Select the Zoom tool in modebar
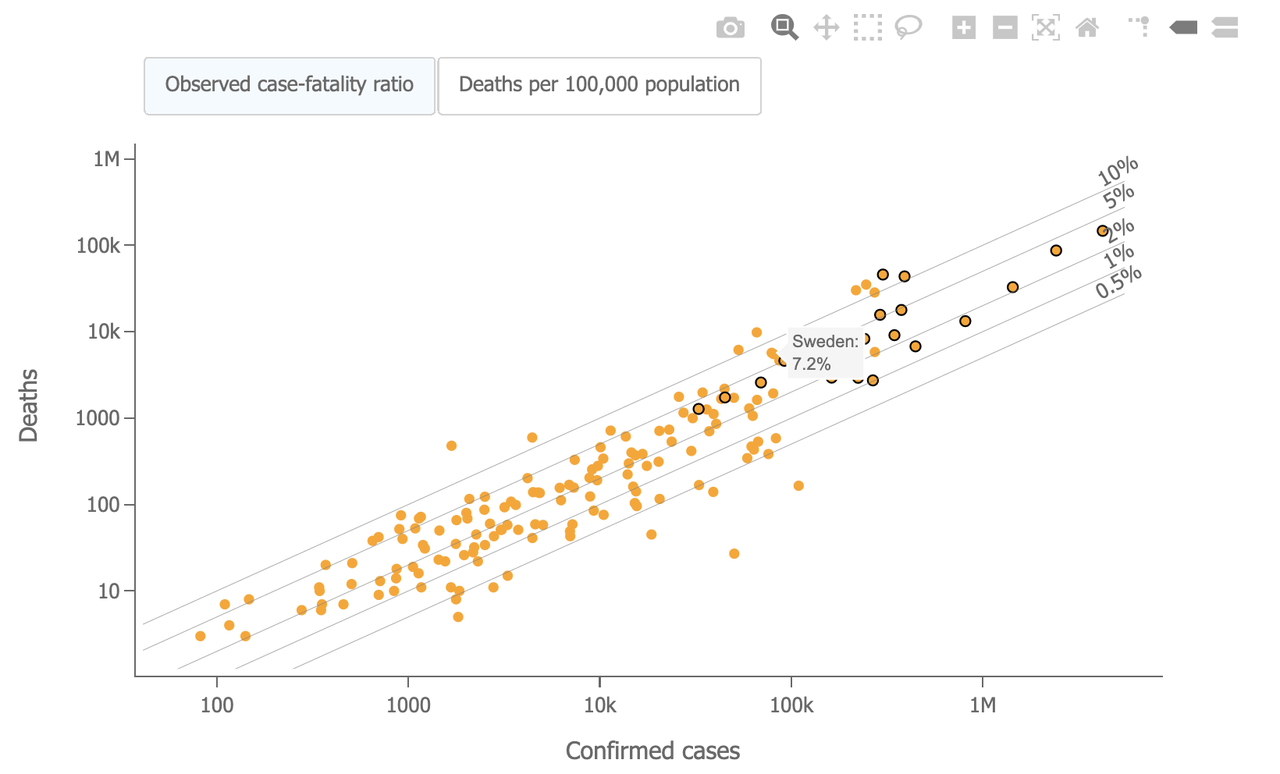Screen dimensions: 1280x774 click(785, 28)
